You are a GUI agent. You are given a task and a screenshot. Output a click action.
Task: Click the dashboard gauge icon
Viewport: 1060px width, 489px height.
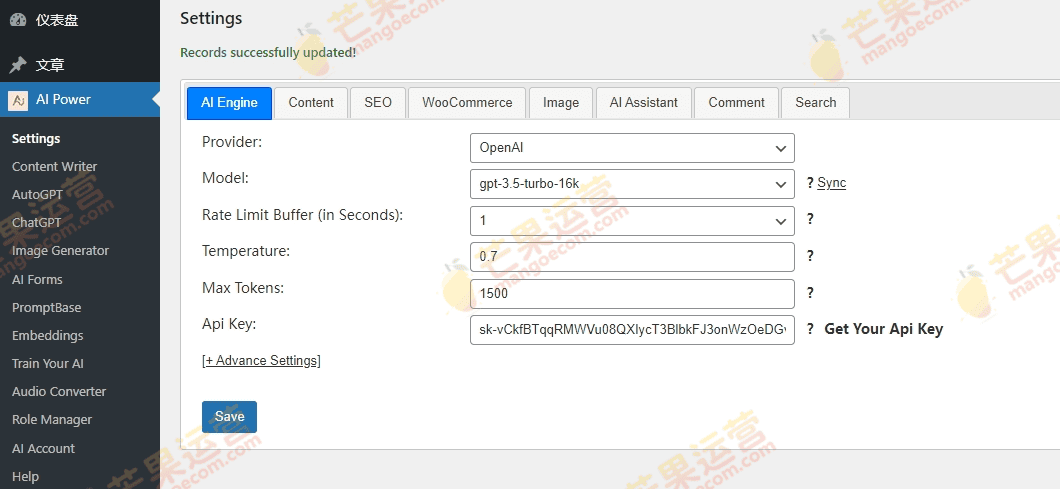tap(18, 20)
